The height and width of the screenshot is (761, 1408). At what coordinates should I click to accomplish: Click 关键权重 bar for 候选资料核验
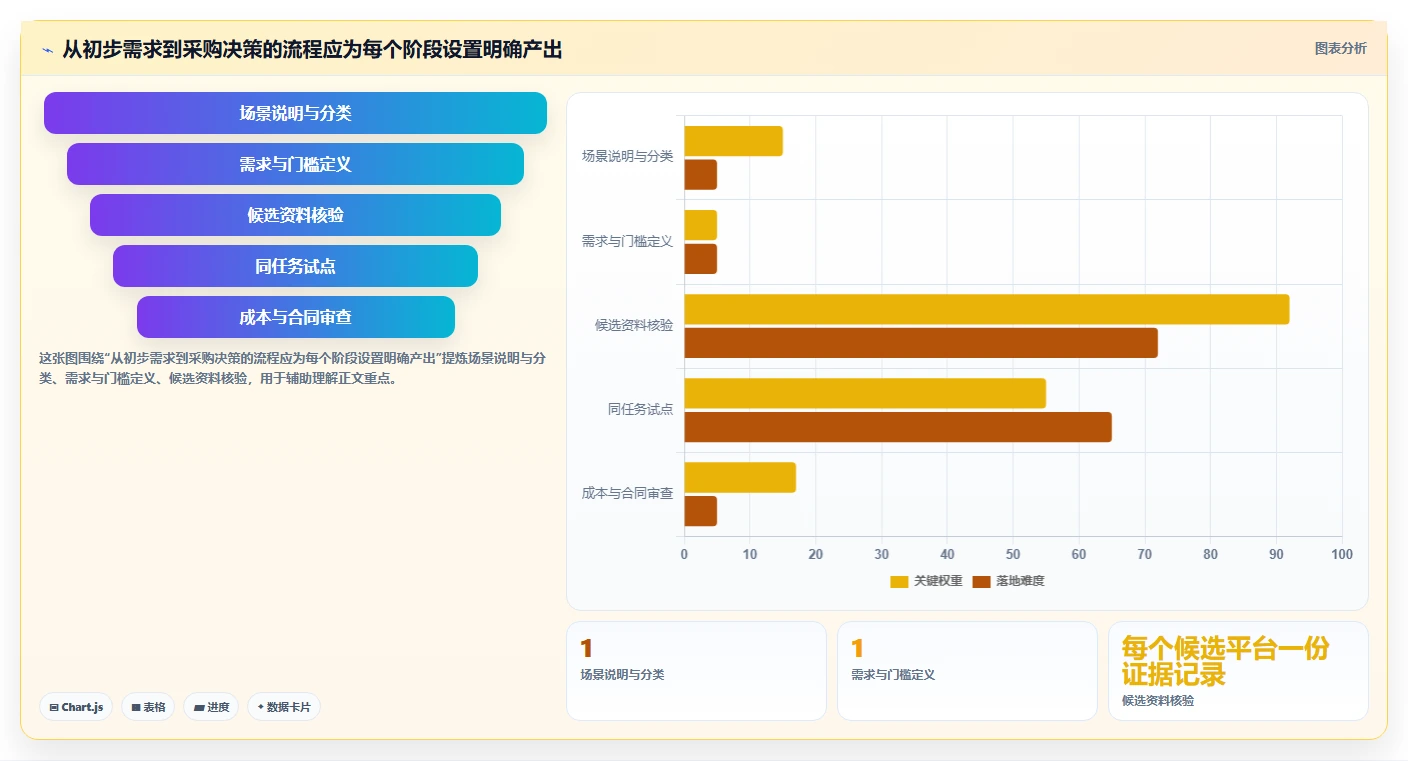[x=987, y=309]
